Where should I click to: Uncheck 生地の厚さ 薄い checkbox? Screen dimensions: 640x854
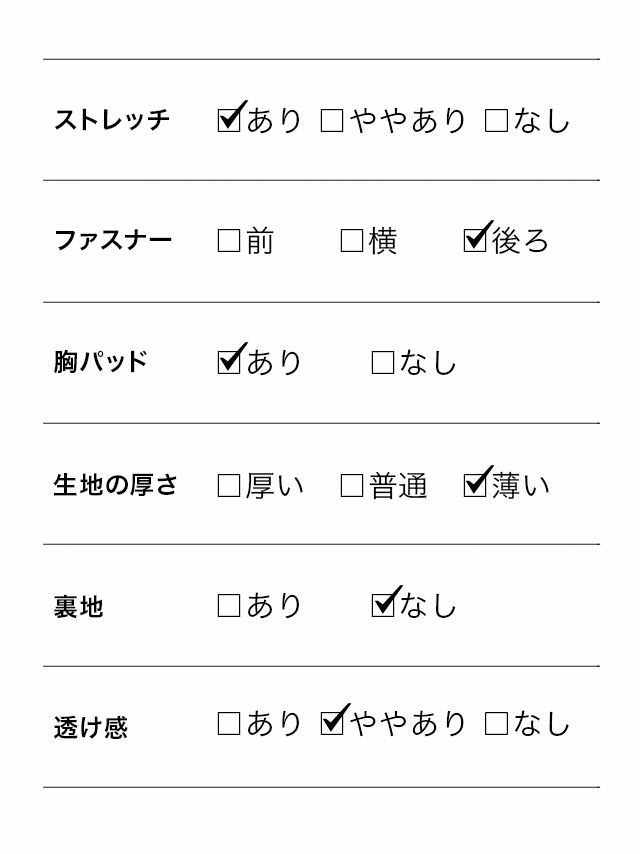475,486
